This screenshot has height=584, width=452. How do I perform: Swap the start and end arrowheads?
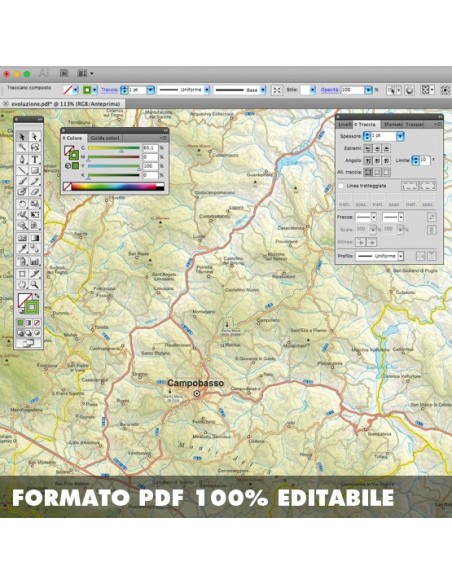(432, 217)
